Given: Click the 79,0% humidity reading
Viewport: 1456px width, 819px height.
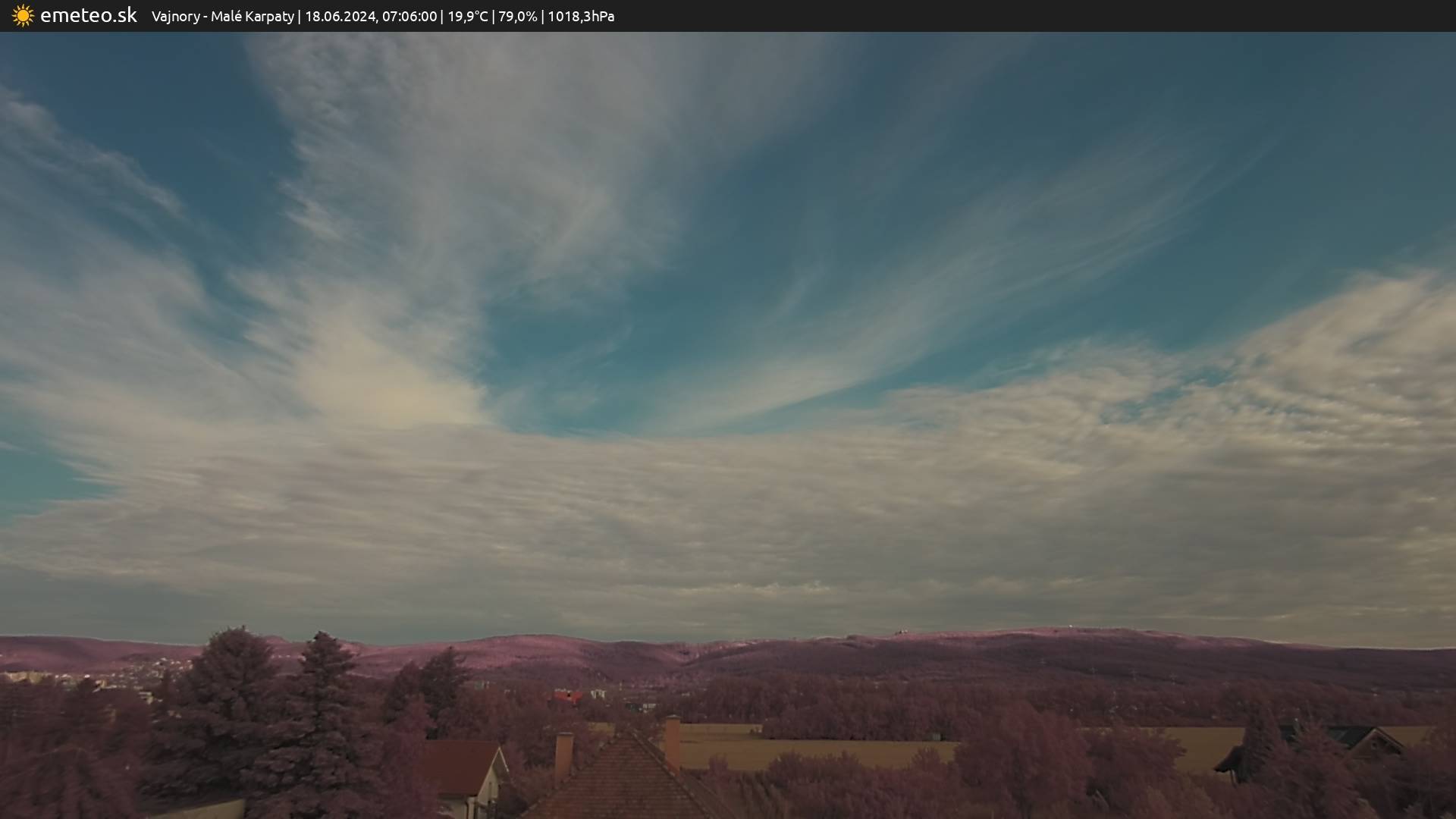Looking at the screenshot, I should [x=517, y=16].
